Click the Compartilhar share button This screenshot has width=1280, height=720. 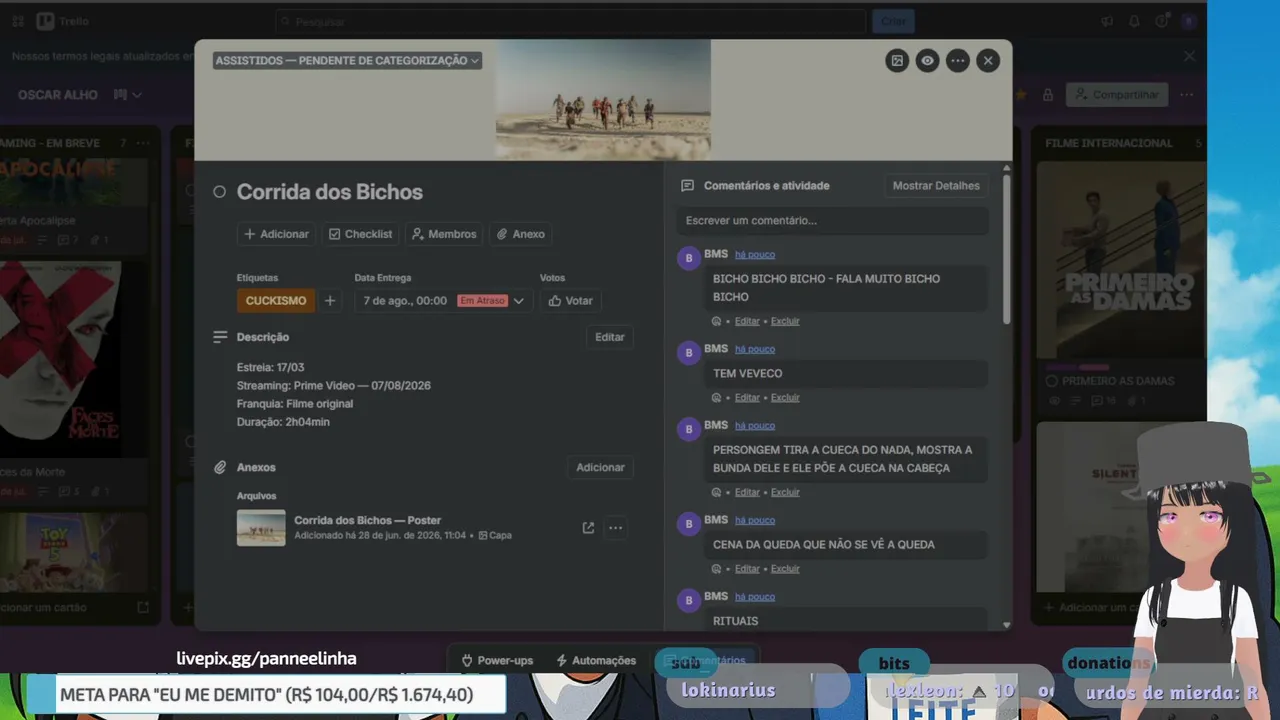pos(1117,95)
